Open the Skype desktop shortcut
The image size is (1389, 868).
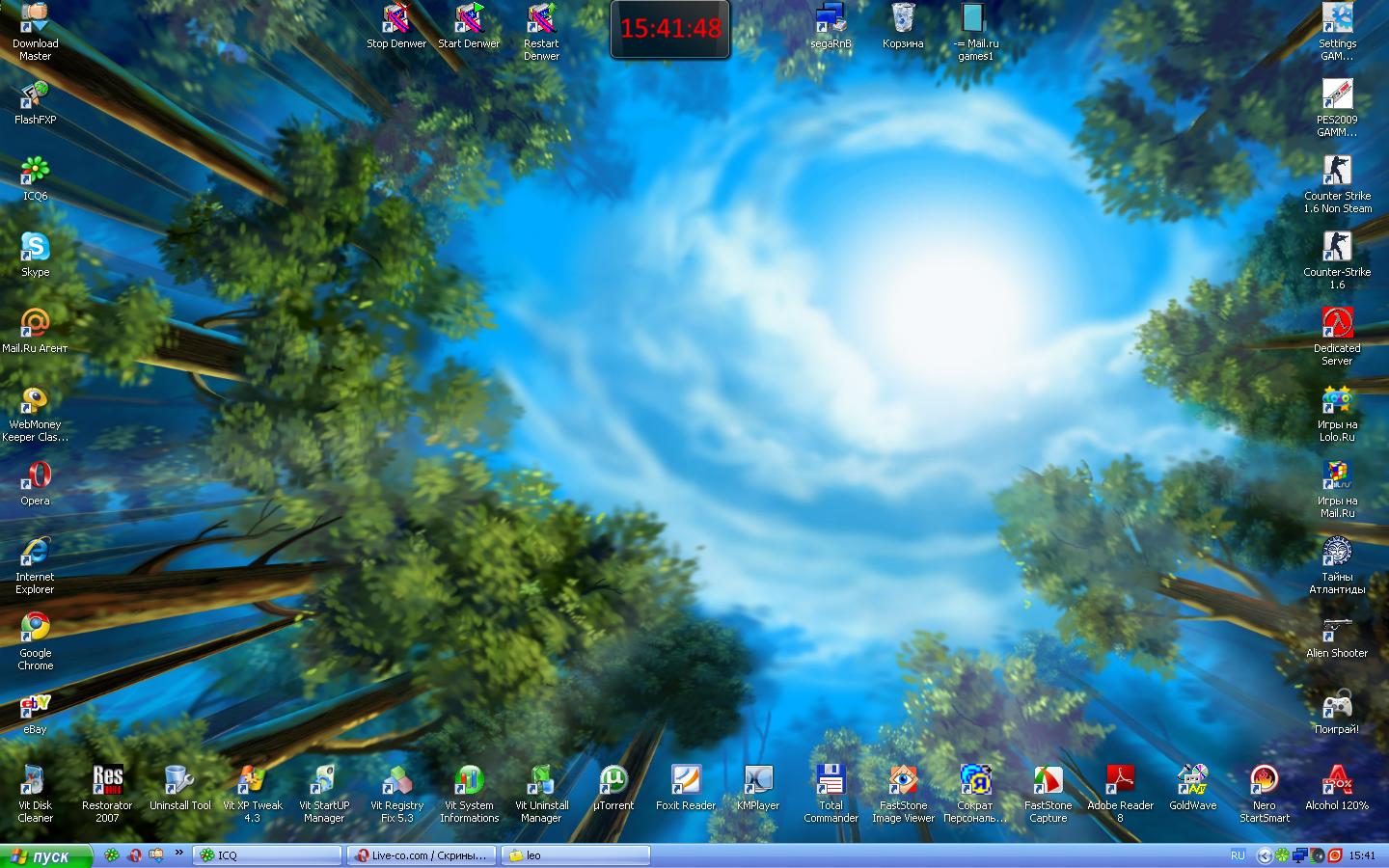tap(35, 248)
